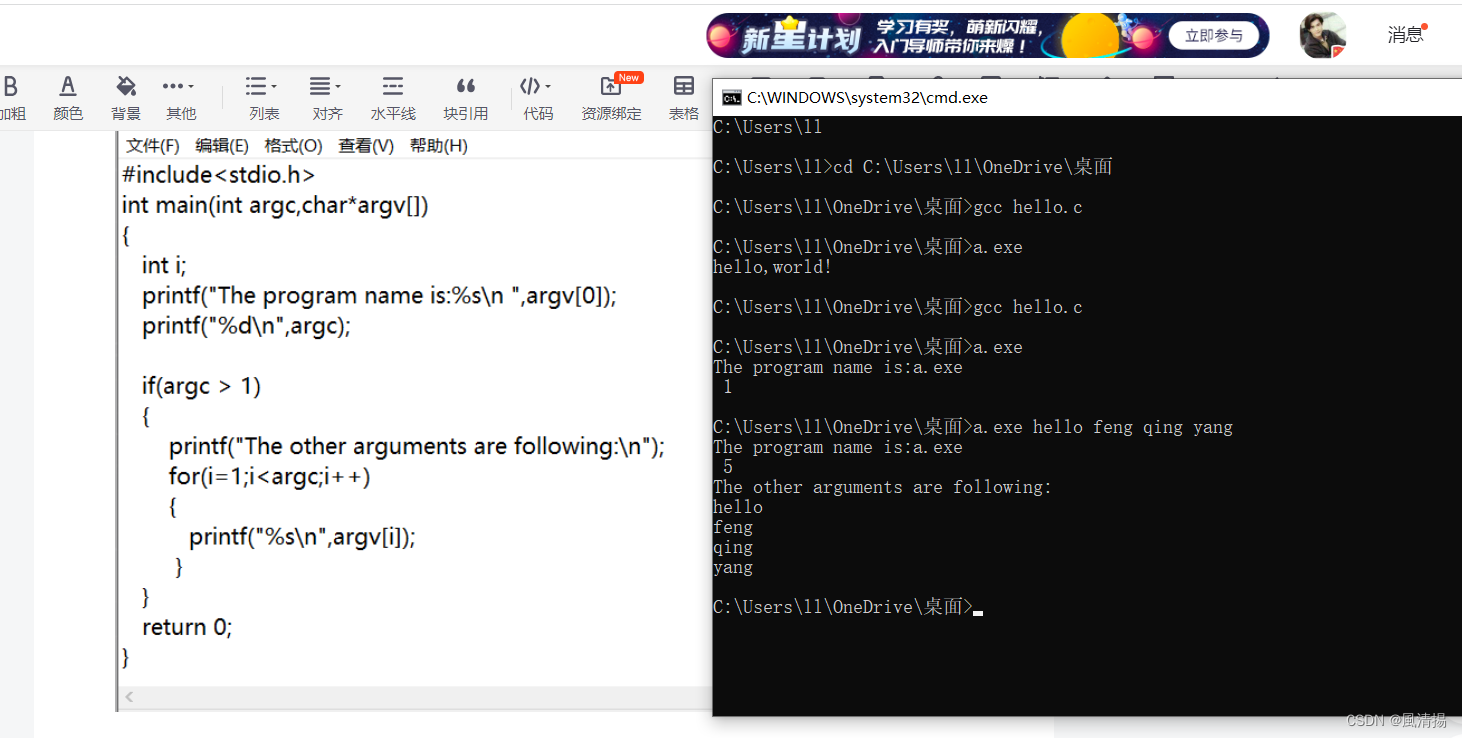Click the "other arguments are following" printf line
This screenshot has height=738, width=1462.
[416, 446]
